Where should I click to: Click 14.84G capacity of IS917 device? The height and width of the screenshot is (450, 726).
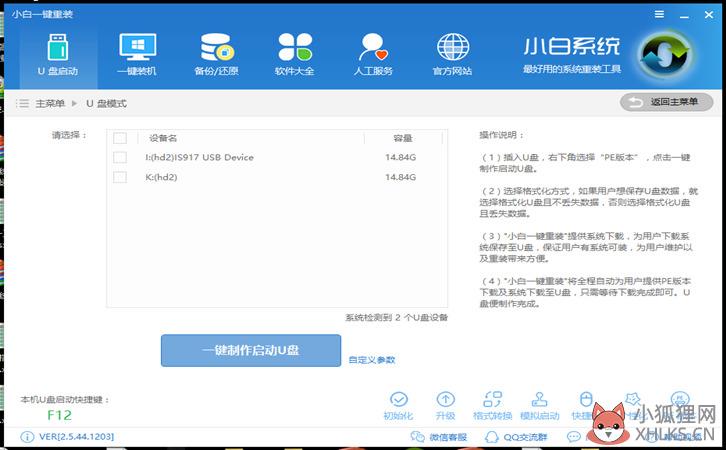(401, 157)
